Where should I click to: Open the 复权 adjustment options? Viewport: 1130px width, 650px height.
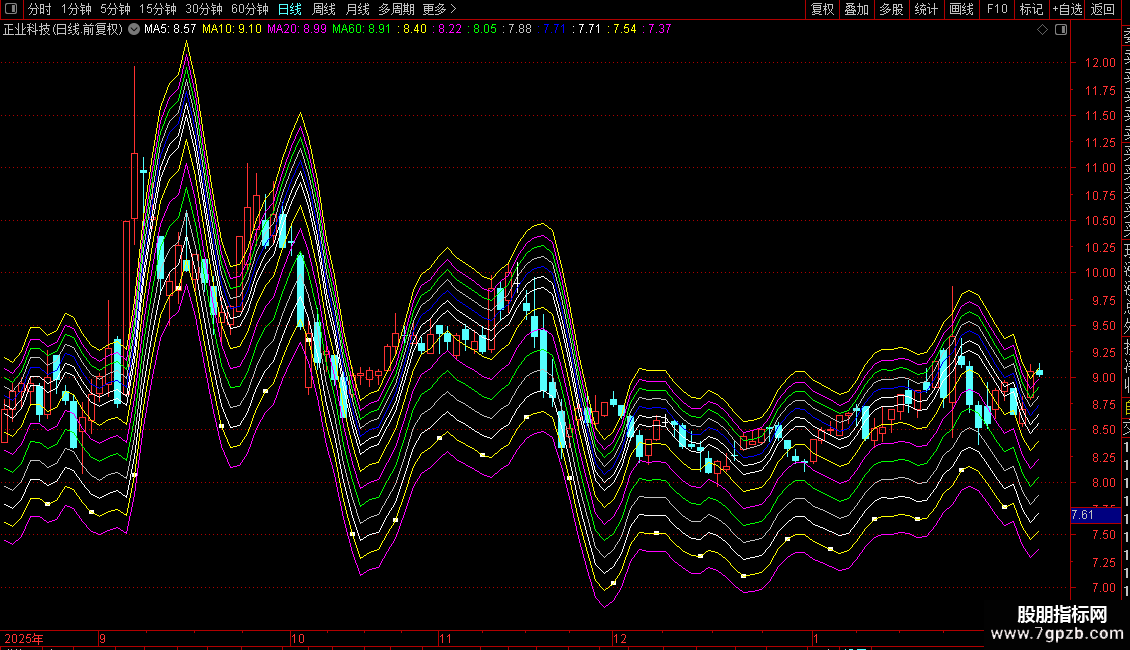pos(822,9)
